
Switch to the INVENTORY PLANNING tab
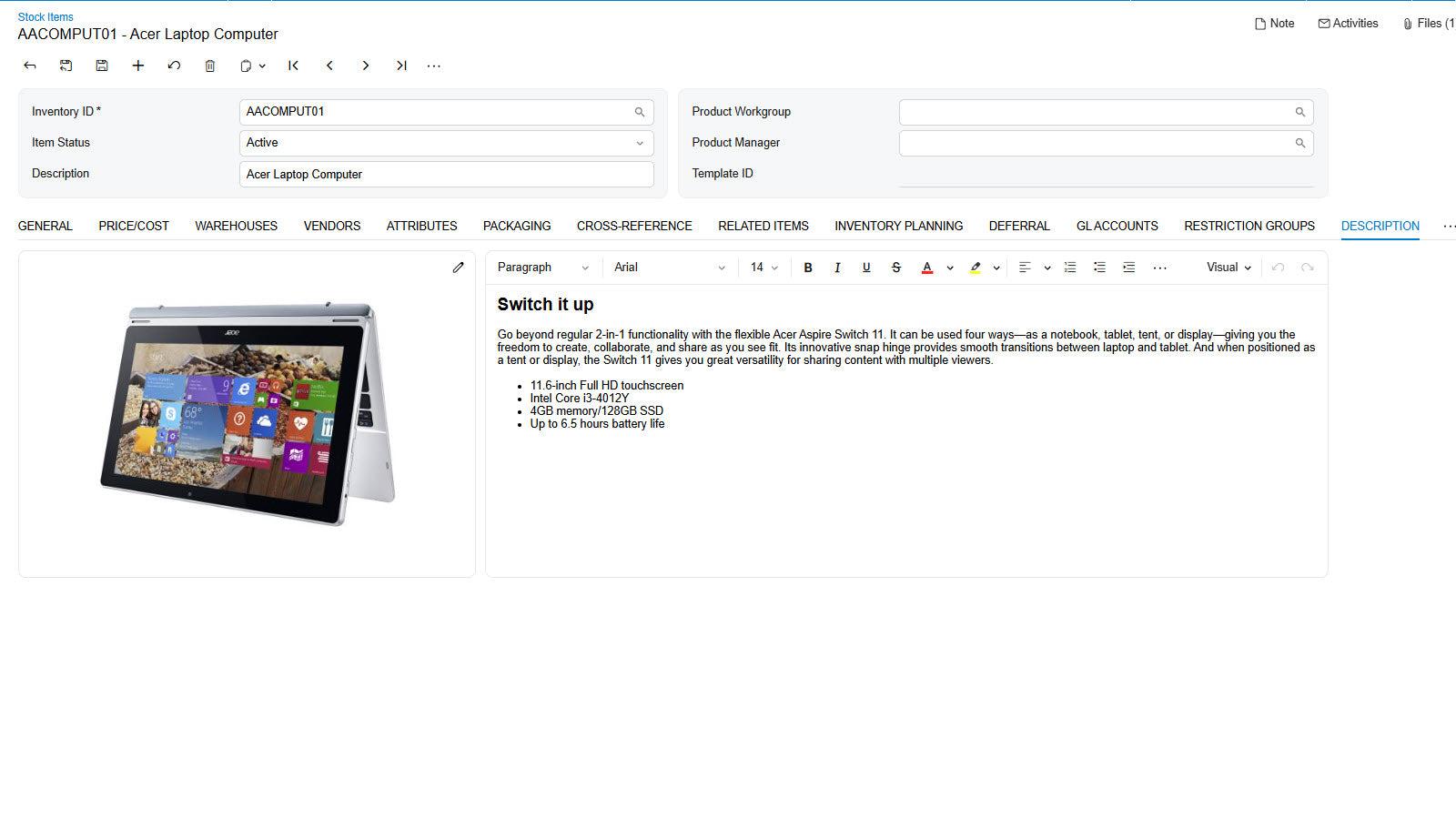(899, 226)
